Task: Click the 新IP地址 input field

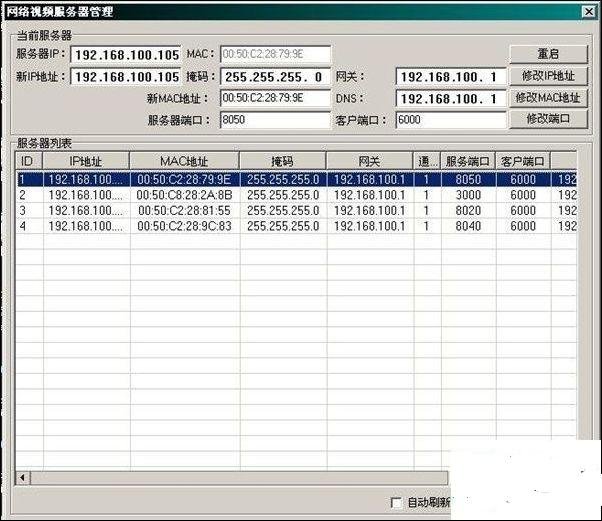Action: pyautogui.click(x=126, y=76)
